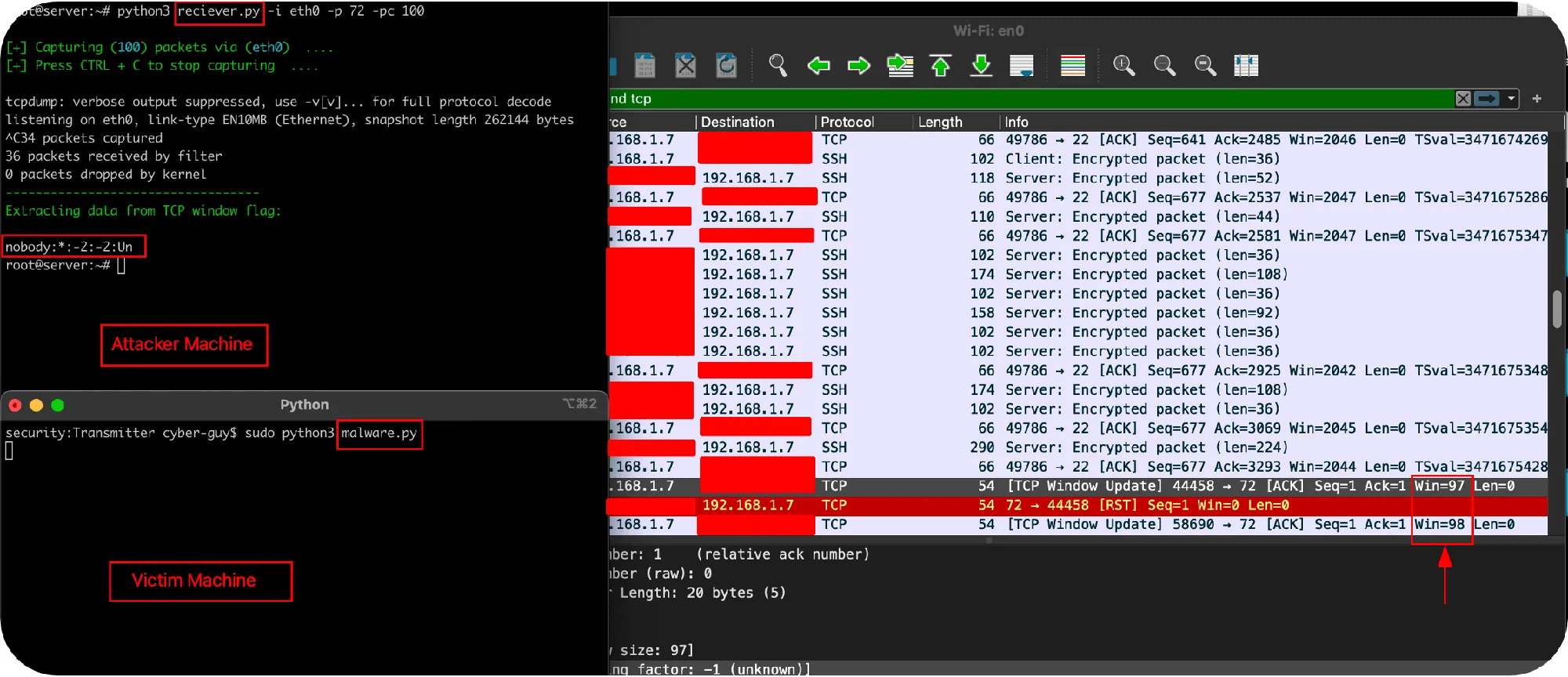
Task: Select the ACK packet with Seq=641
Action: (1078, 140)
